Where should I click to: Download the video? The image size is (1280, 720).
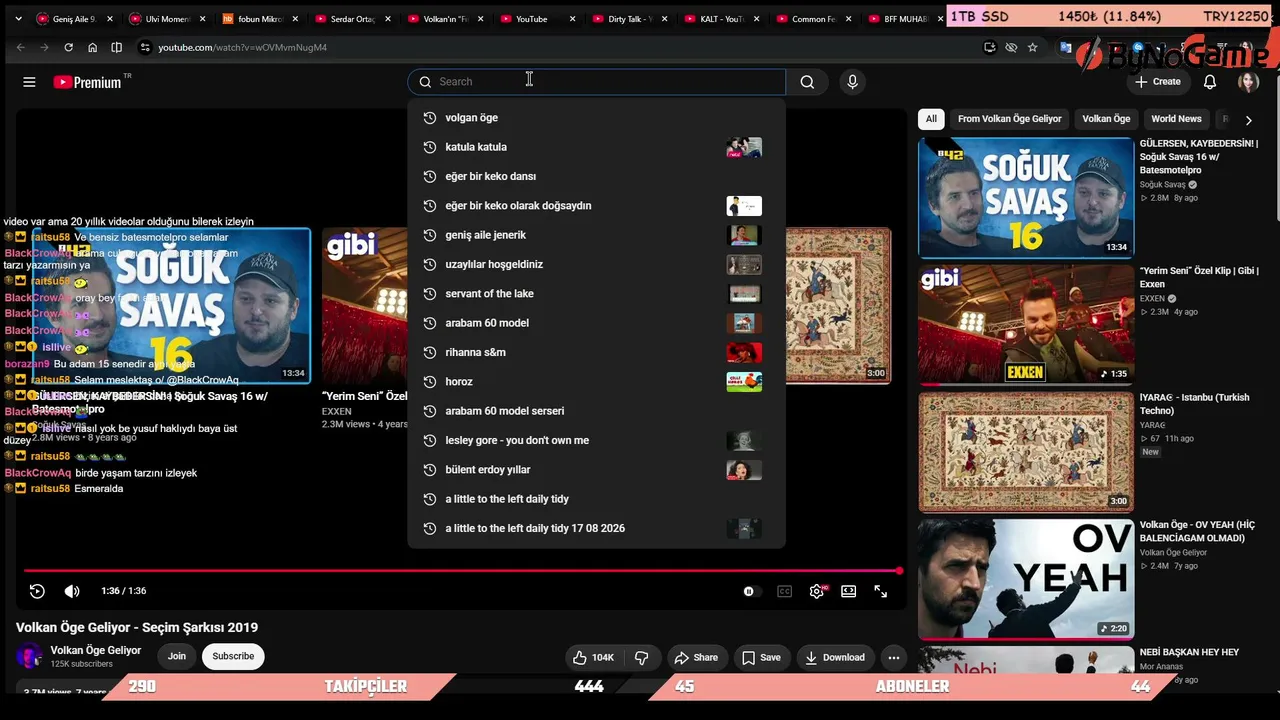(x=835, y=657)
